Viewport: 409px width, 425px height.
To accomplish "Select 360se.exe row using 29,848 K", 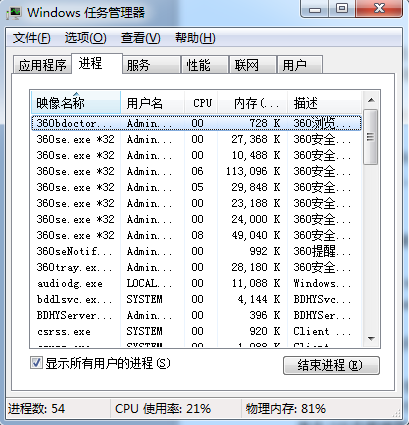I will coord(196,187).
